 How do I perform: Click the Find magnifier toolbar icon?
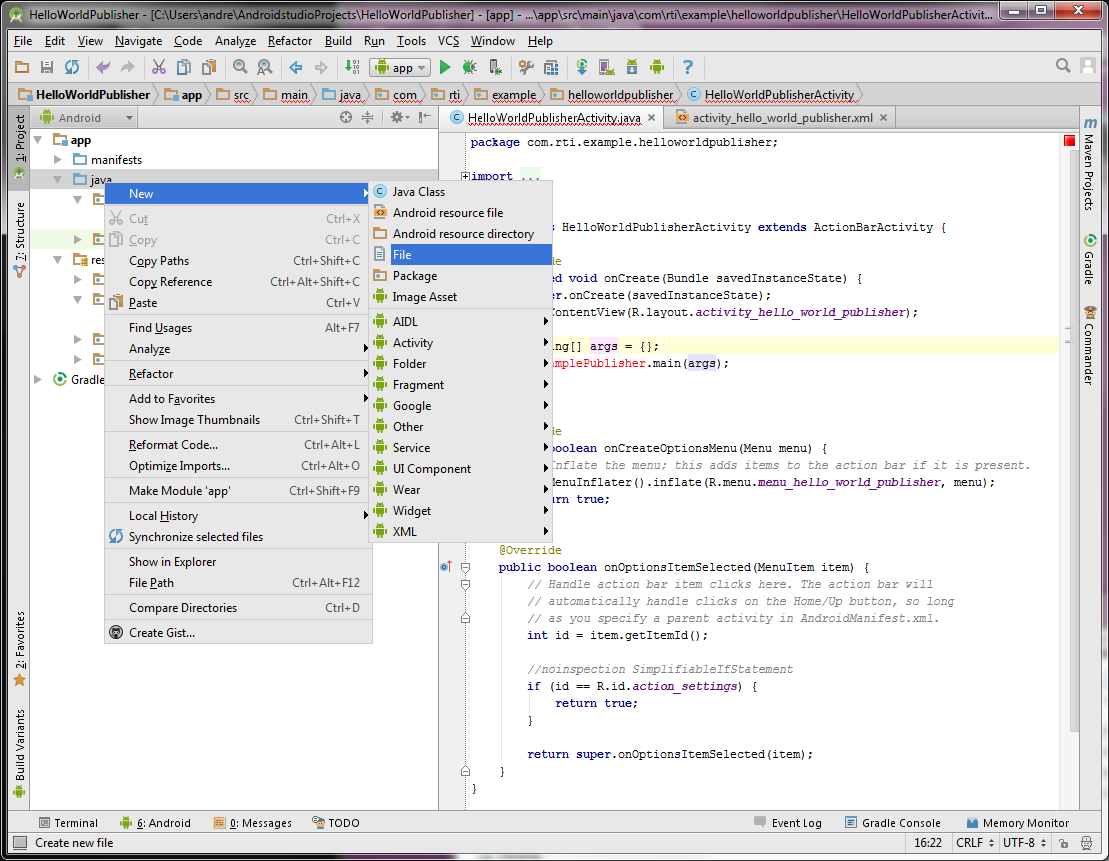[x=240, y=67]
